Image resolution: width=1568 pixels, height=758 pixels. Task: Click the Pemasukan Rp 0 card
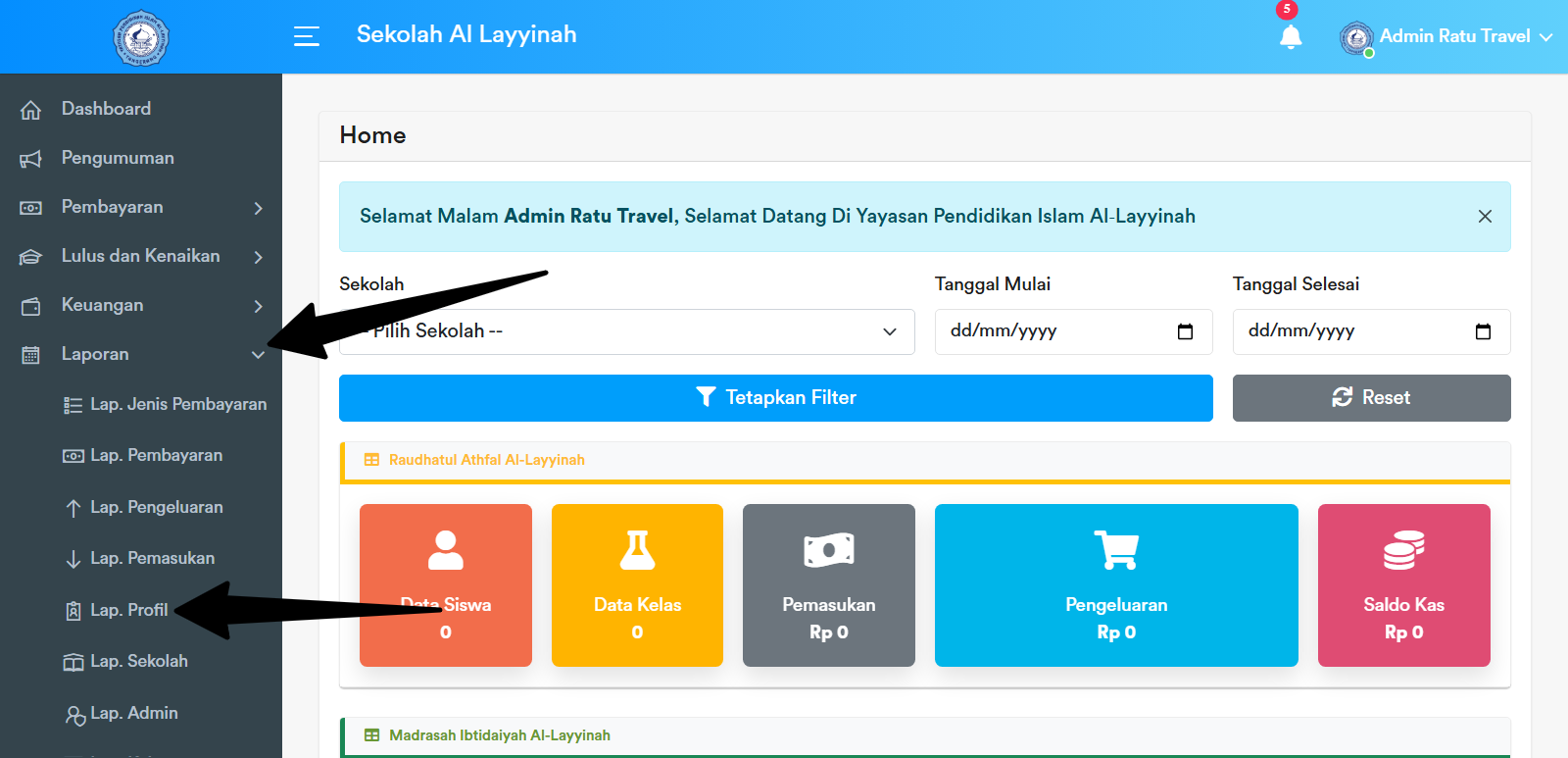[829, 585]
